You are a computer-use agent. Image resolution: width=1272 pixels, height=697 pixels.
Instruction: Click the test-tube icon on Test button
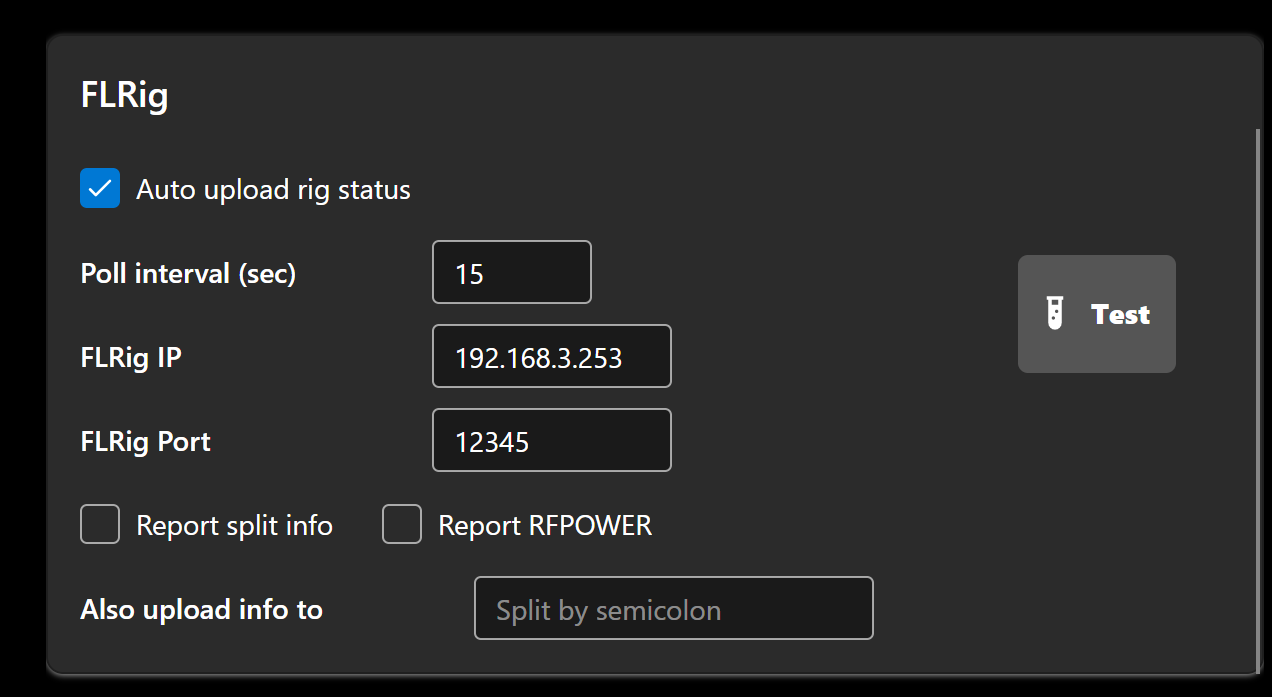tap(1053, 314)
